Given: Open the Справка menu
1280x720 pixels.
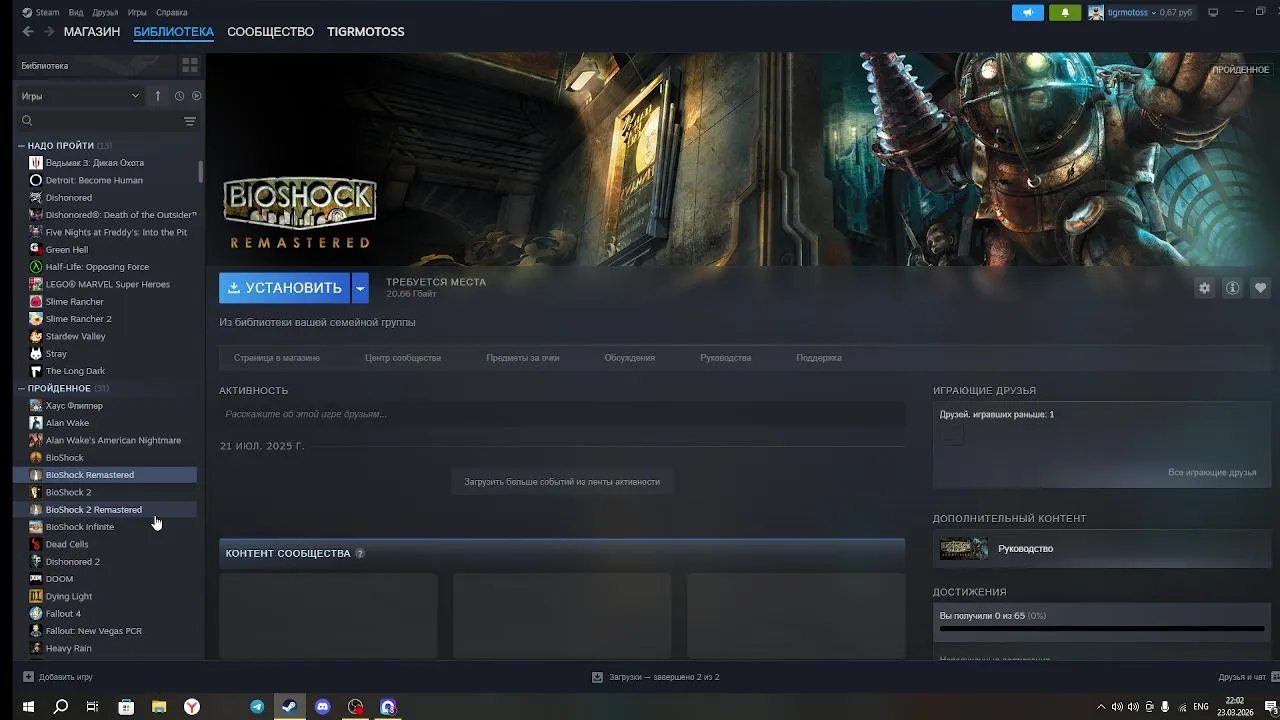Looking at the screenshot, I should [172, 12].
